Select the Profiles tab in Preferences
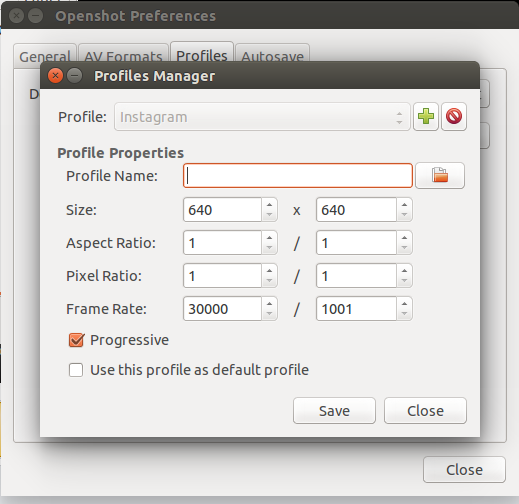 [202, 55]
